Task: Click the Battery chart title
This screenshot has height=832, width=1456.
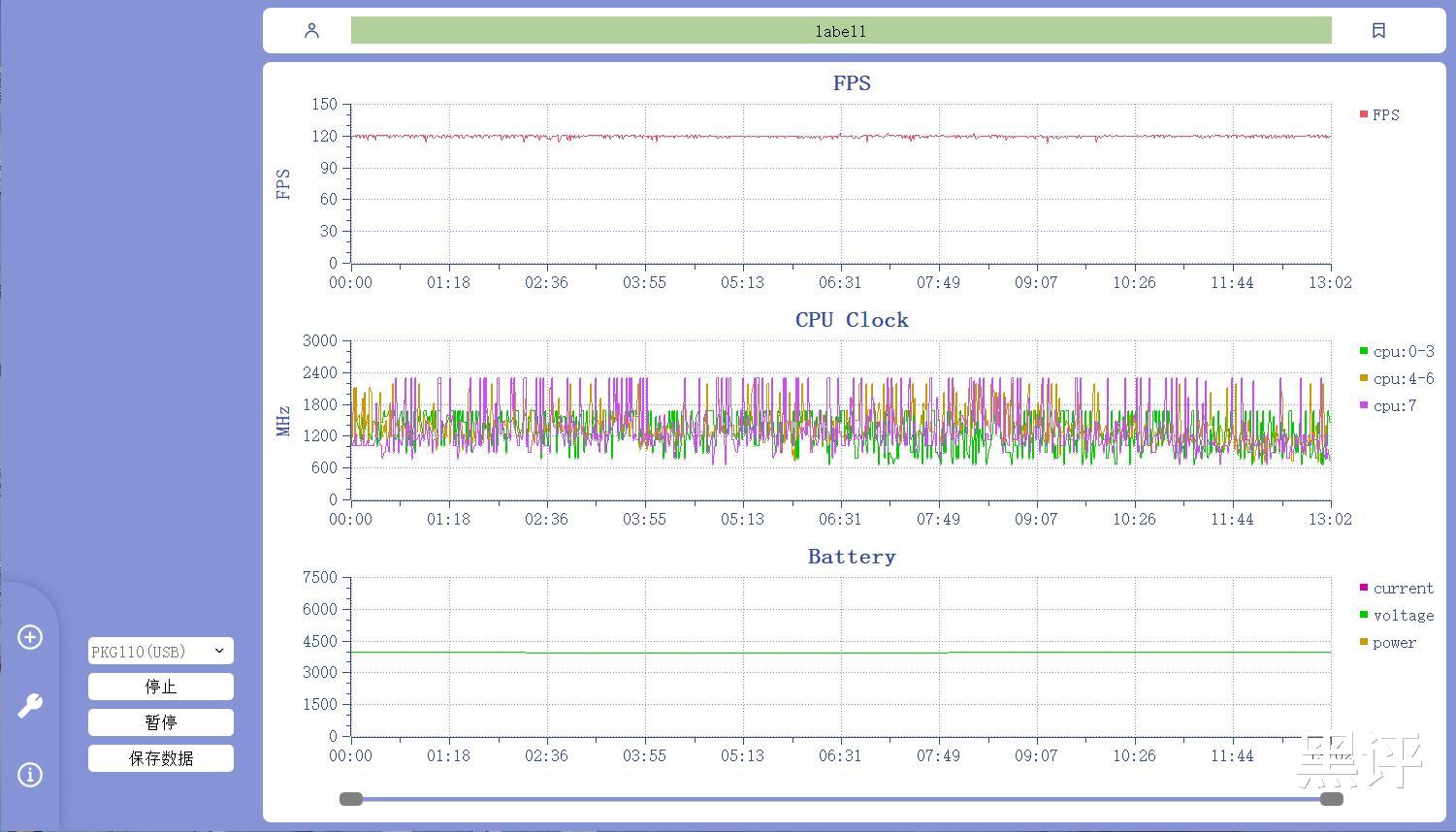Action: [x=852, y=557]
